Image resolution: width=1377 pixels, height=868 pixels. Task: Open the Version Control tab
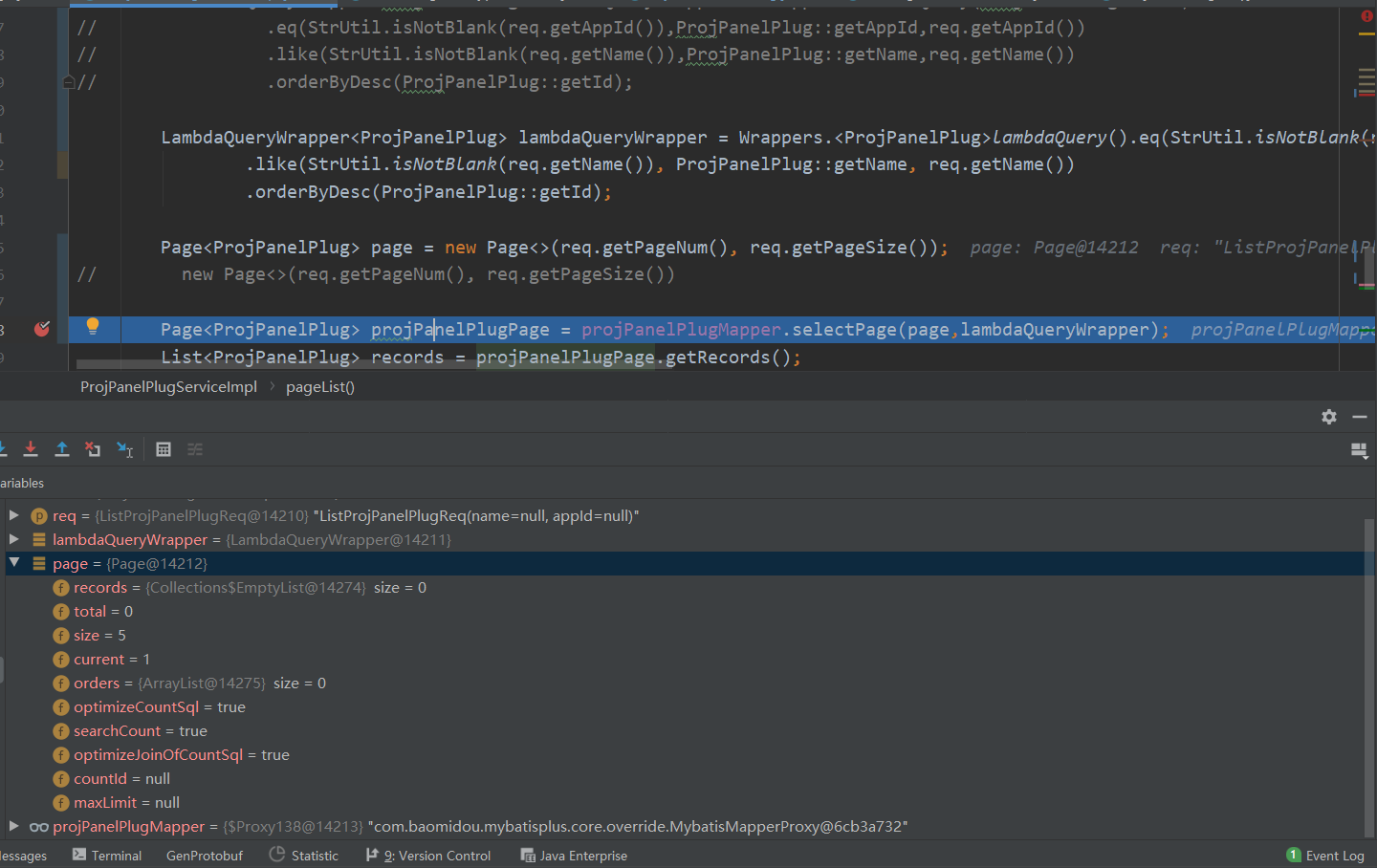[429, 856]
